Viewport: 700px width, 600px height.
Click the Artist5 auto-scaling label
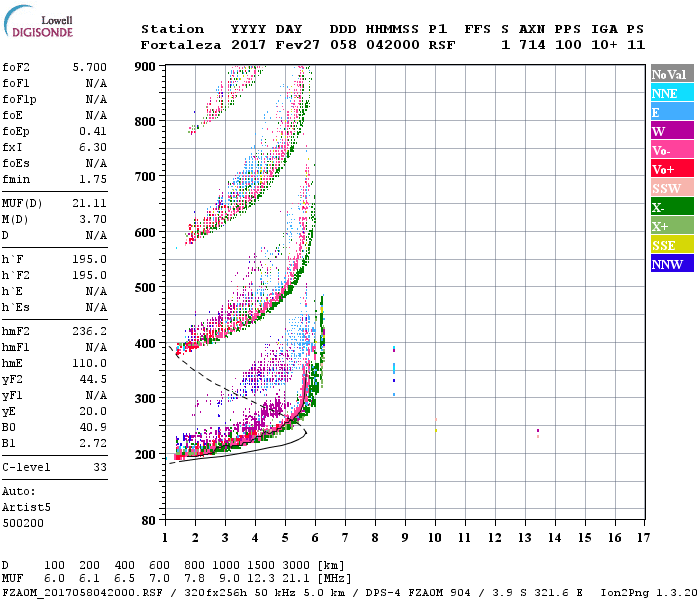26,508
